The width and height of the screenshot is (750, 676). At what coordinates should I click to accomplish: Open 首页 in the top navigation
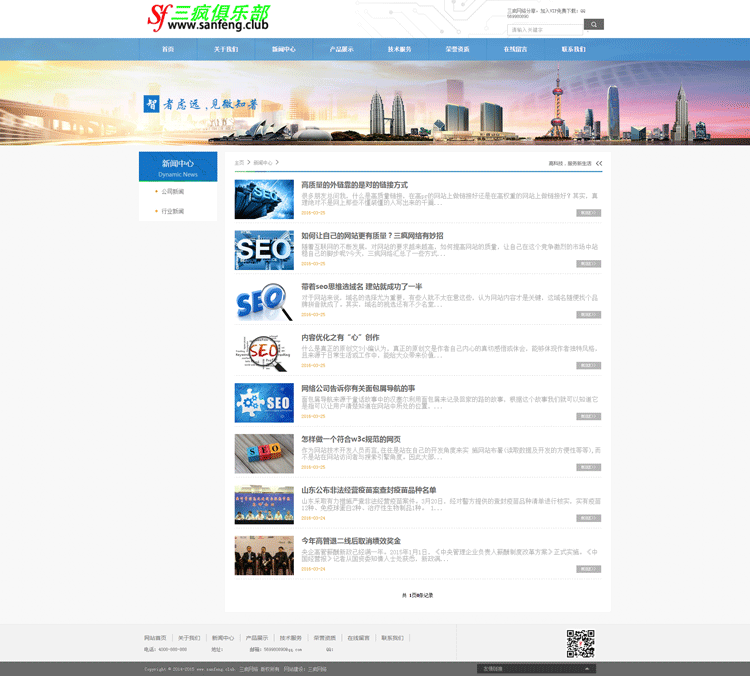tap(168, 49)
